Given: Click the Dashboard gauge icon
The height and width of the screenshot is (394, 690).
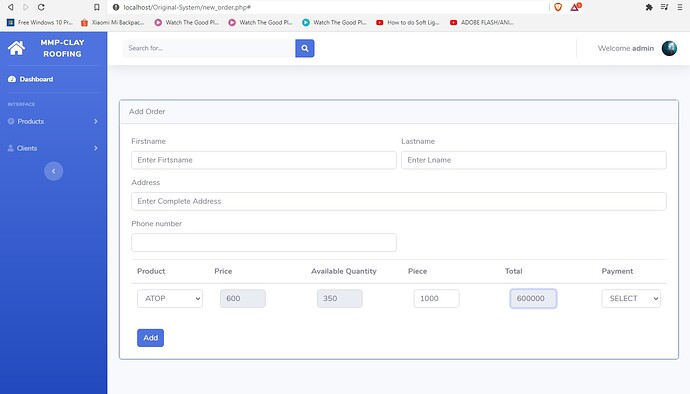Looking at the screenshot, I should coord(12,79).
